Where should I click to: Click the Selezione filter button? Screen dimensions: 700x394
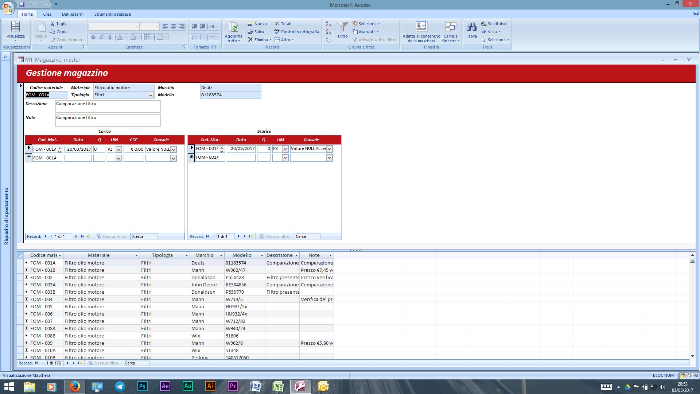pyautogui.click(x=366, y=24)
